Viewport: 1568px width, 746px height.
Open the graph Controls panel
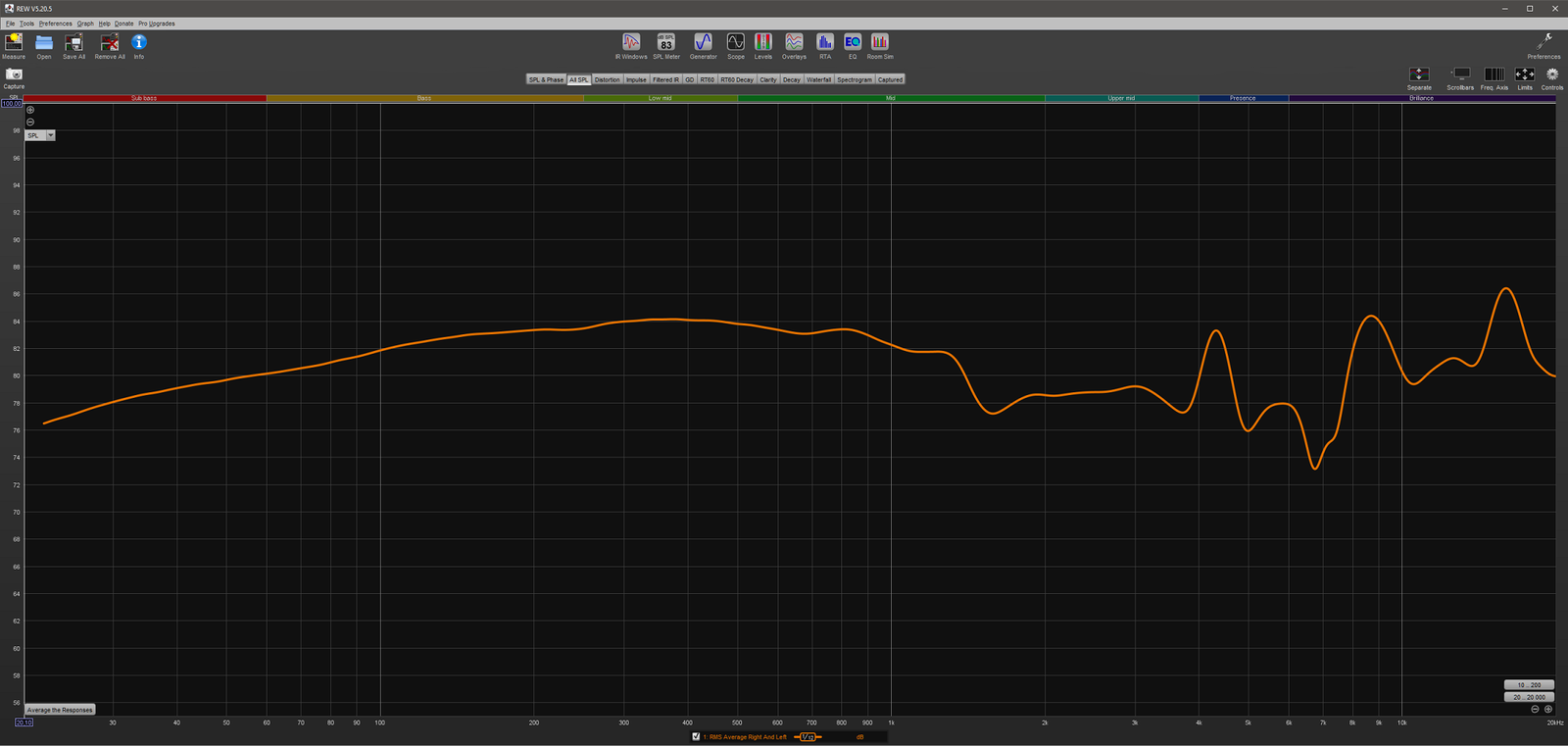tap(1552, 77)
